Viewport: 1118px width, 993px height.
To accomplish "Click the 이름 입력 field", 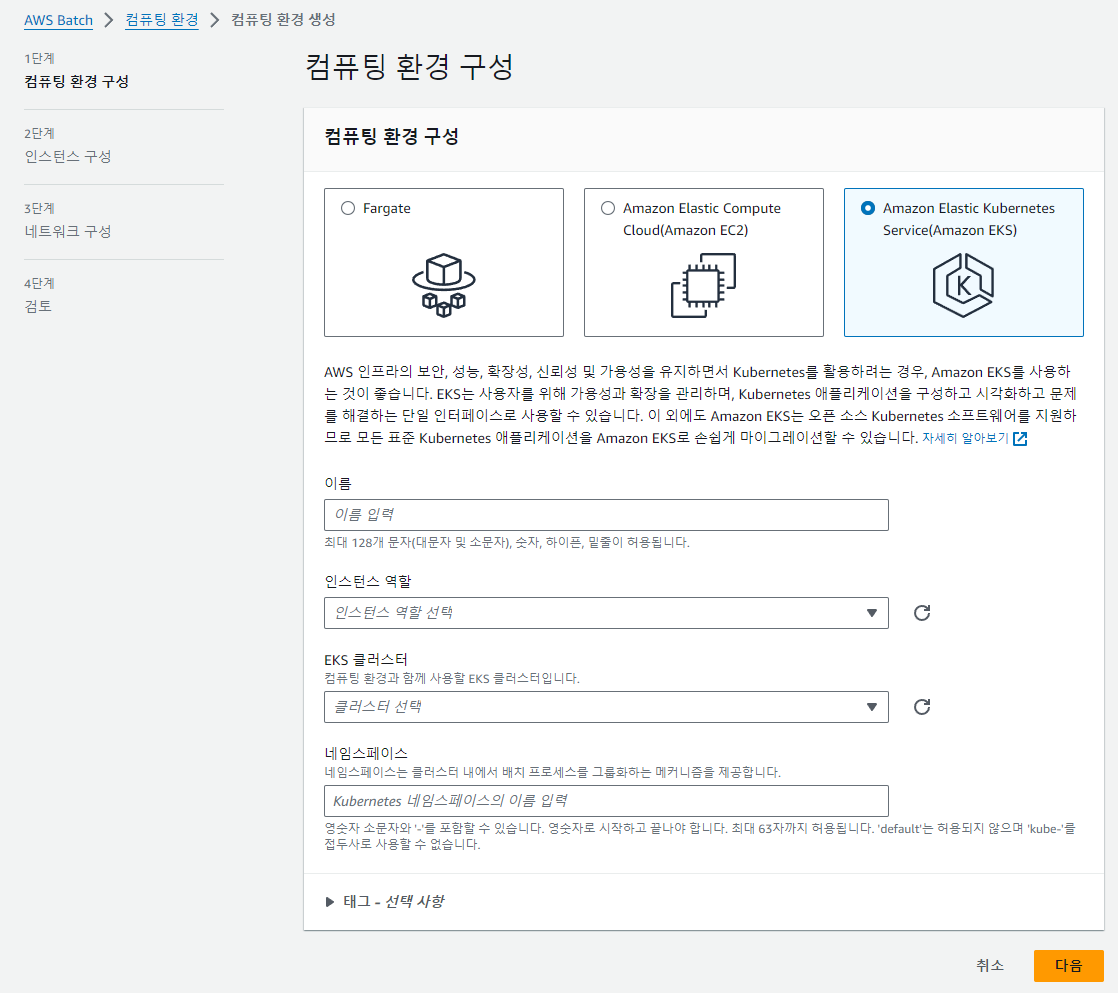I will point(606,515).
